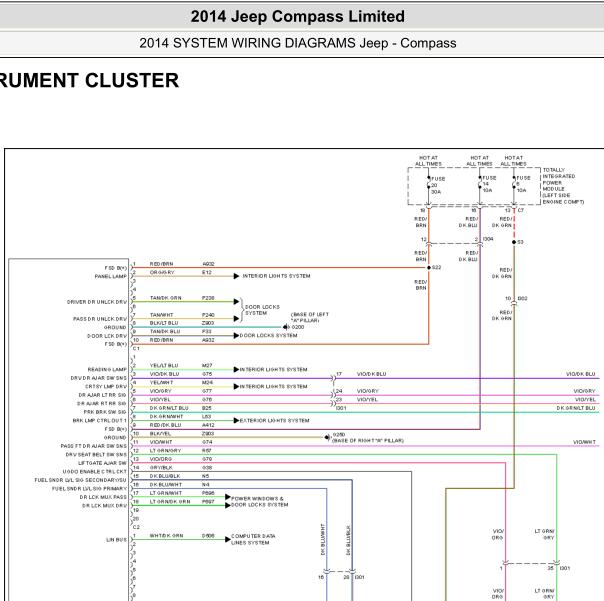The width and height of the screenshot is (604, 601).
Task: Click the "DR AJAR RT RR SIG" label
Action: (x=101, y=403)
